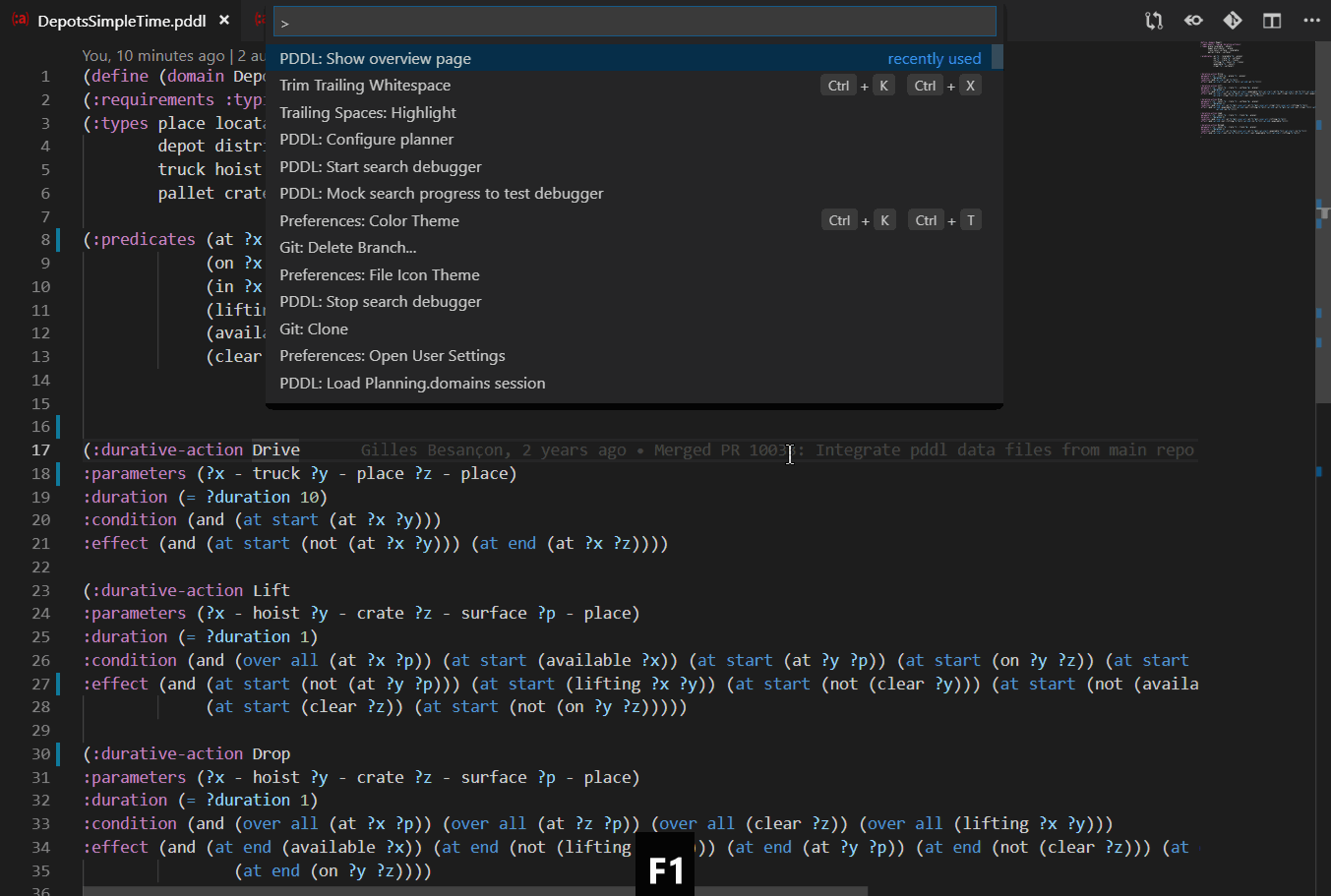Open Preferences: Color Theme
Screen dimensions: 1331x896
(635, 220)
